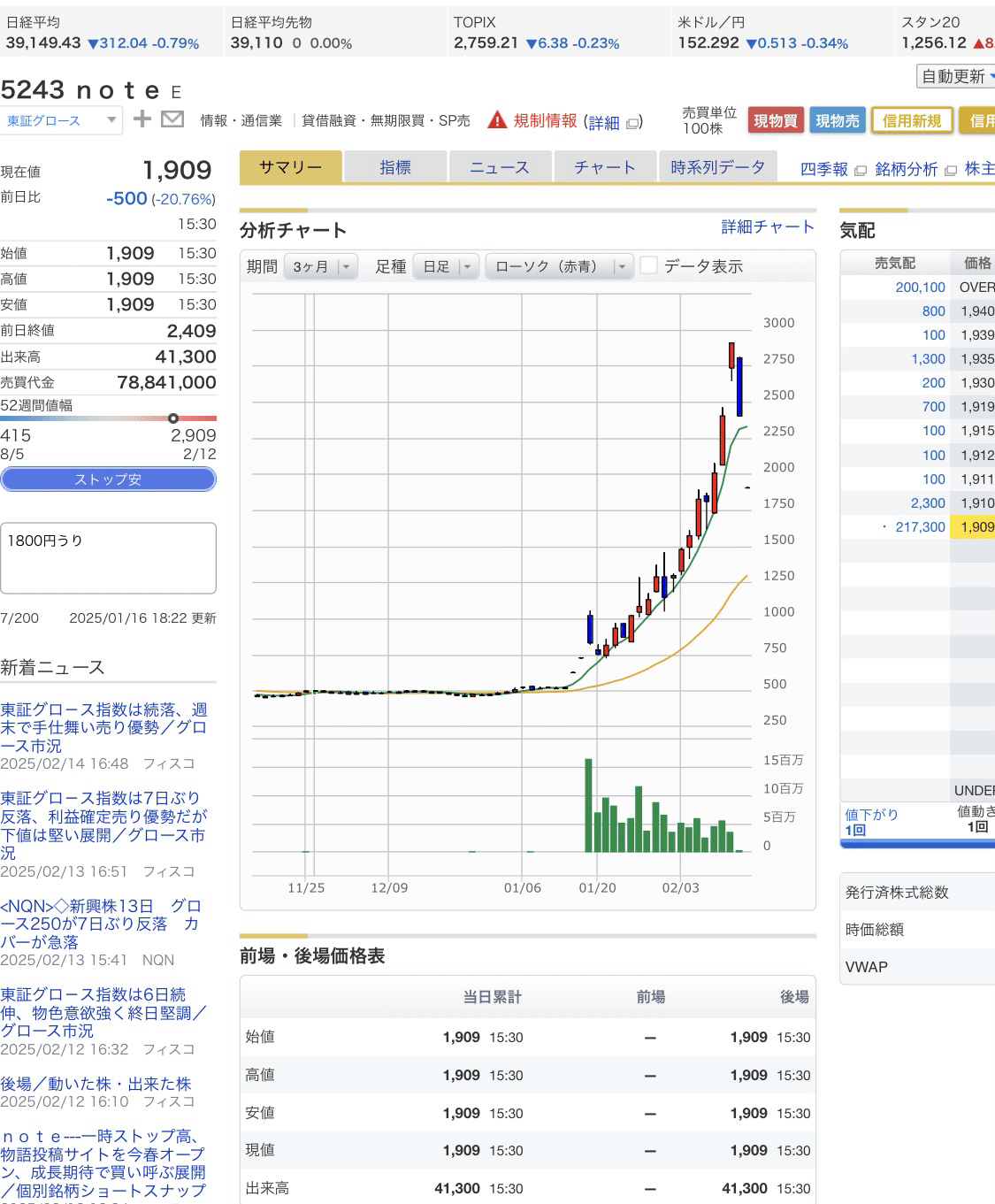Open the 規制情報 link
This screenshot has width=995, height=1204.
[x=545, y=120]
